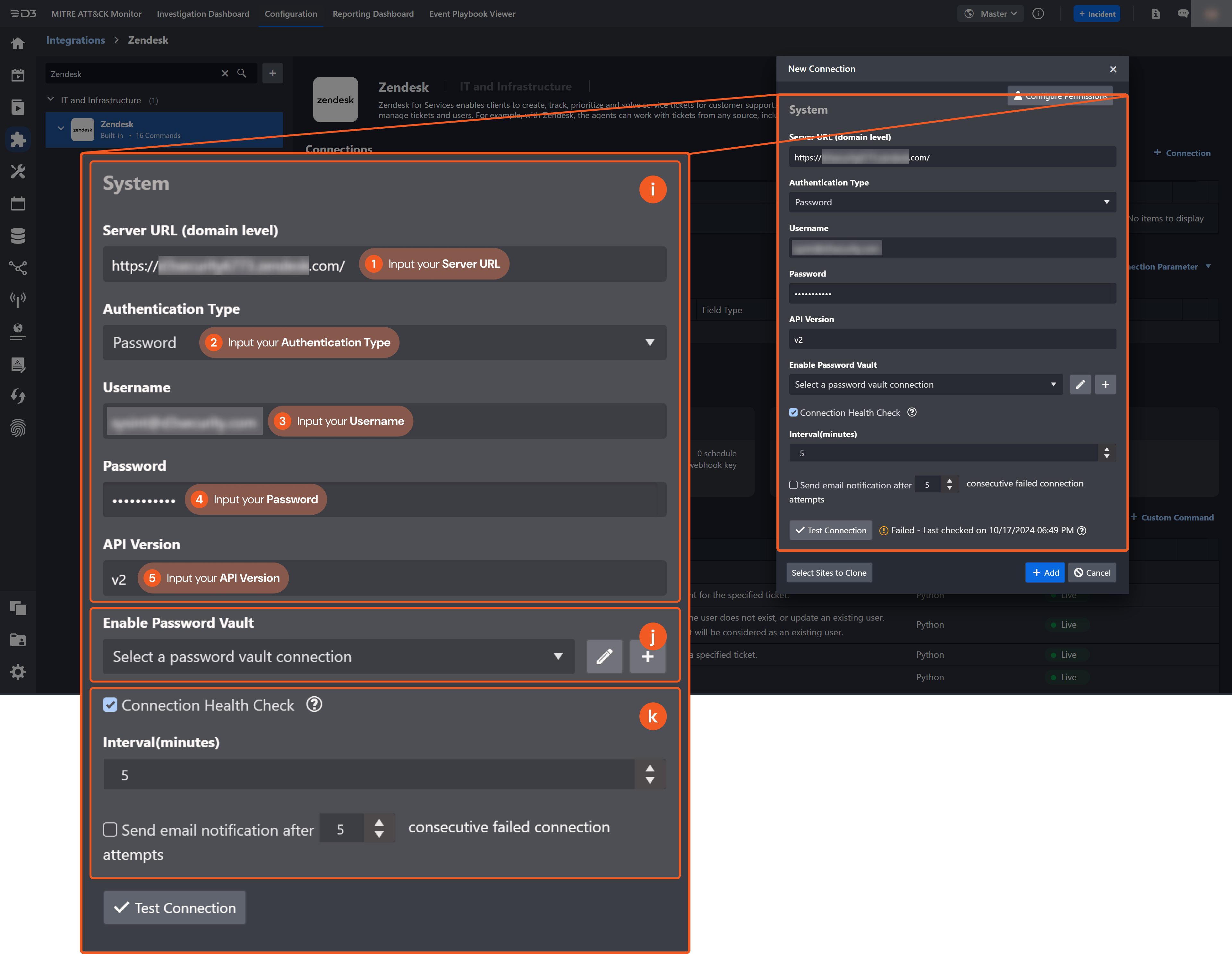Collapse the IT and Infrastructure category
Image resolution: width=1232 pixels, height=954 pixels.
(51, 100)
